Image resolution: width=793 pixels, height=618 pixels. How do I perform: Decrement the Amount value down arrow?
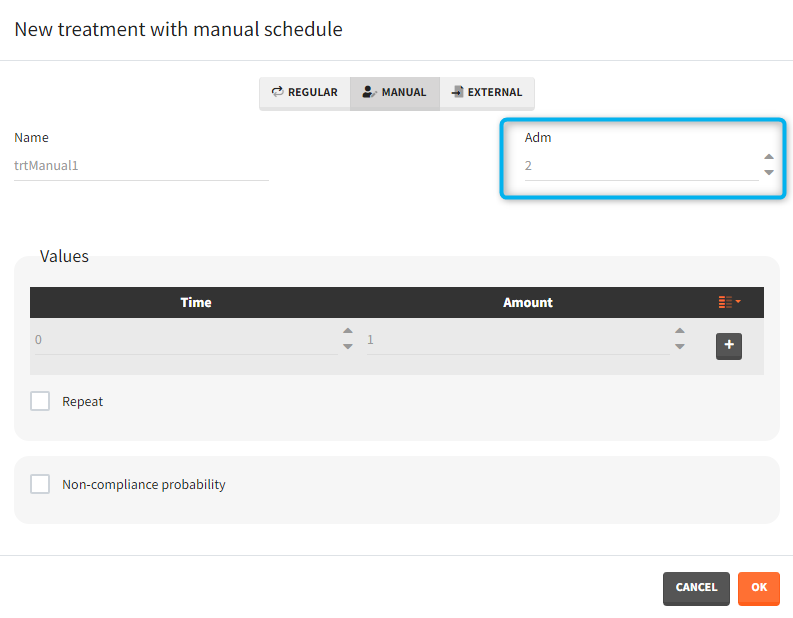(679, 346)
